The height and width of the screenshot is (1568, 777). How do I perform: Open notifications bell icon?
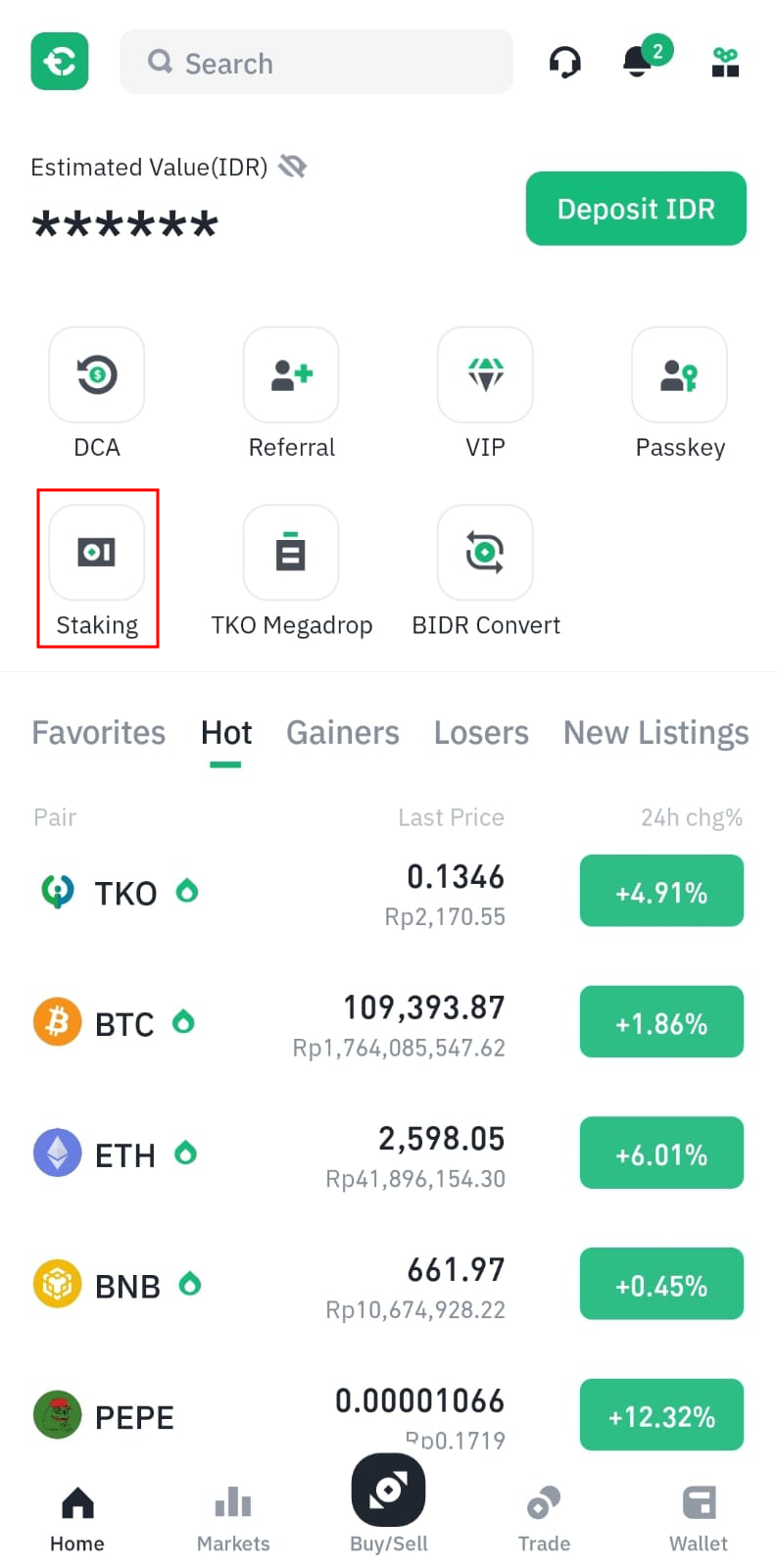click(638, 62)
